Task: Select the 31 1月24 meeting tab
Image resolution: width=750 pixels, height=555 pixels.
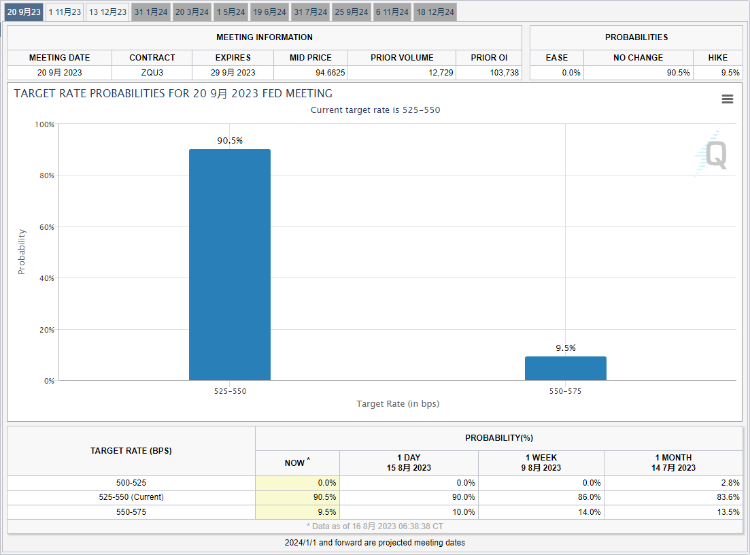Action: pos(151,12)
